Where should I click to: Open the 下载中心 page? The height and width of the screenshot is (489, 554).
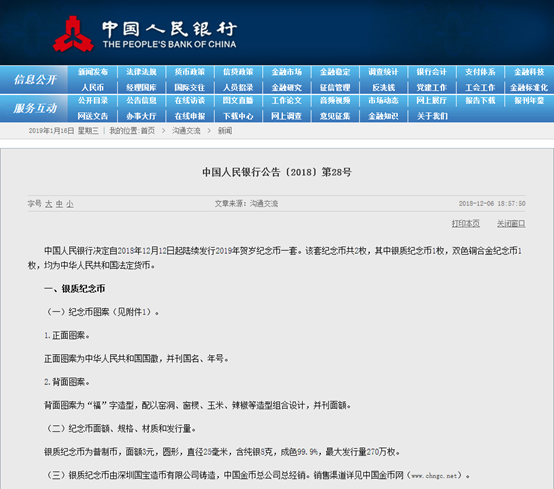point(238,116)
